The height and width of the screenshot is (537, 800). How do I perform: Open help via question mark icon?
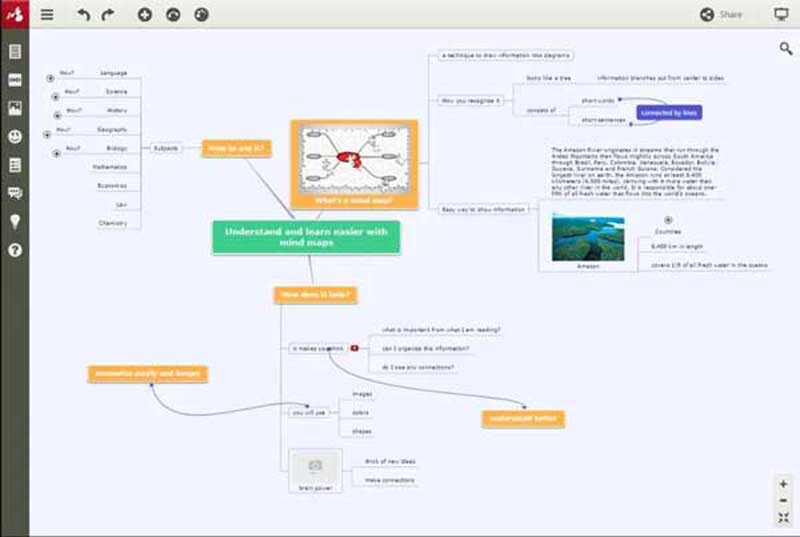pos(15,250)
